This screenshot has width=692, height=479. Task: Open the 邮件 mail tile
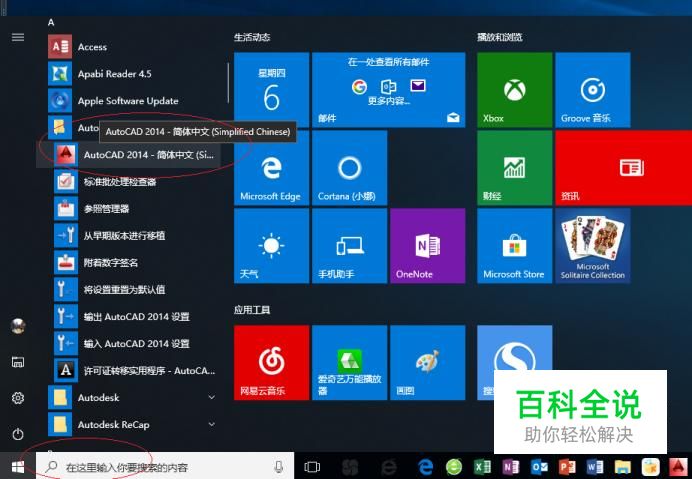(x=388, y=90)
